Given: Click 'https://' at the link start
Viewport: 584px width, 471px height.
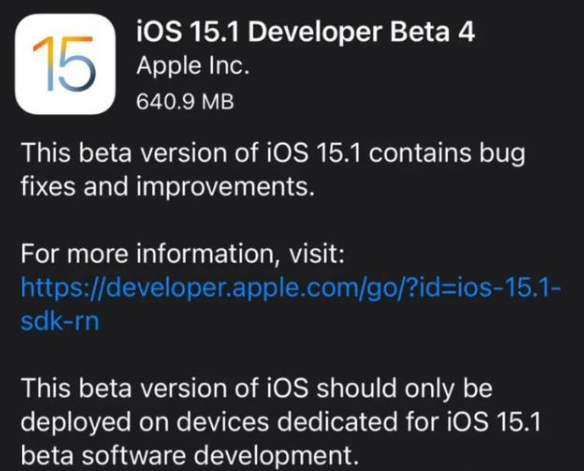Looking at the screenshot, I should click(x=64, y=287).
